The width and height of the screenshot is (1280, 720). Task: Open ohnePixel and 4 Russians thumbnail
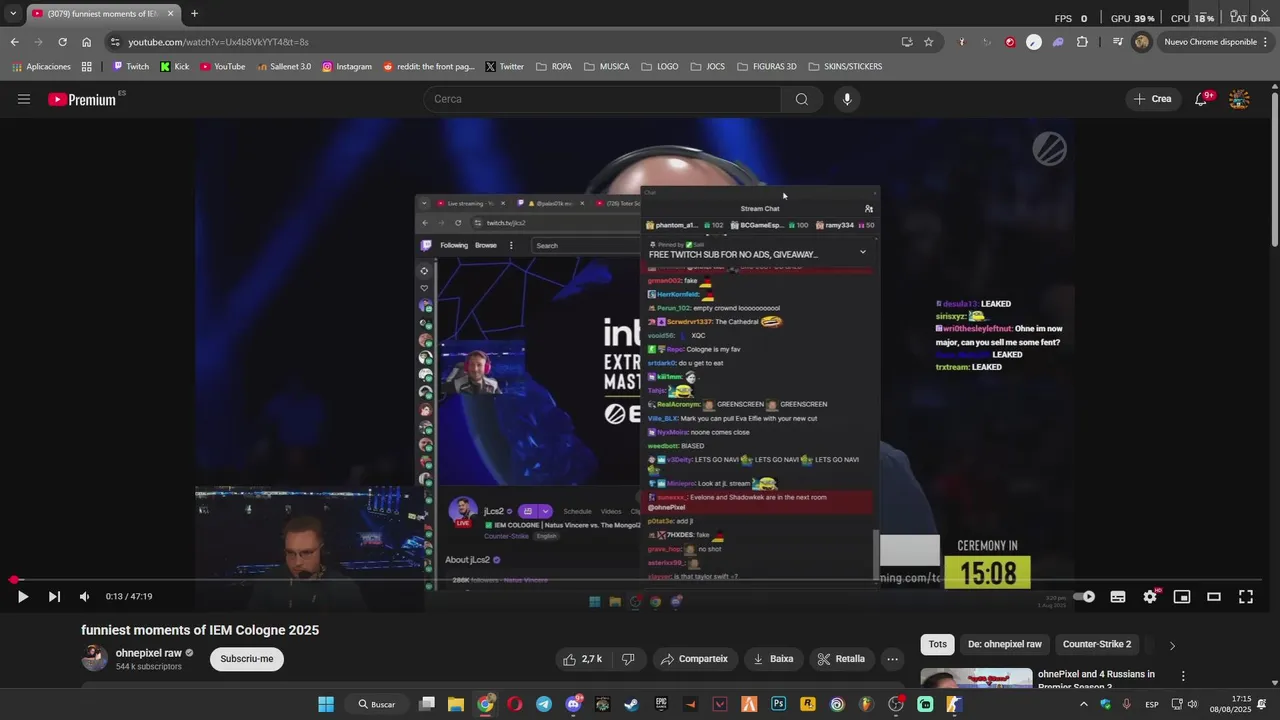[x=976, y=679]
